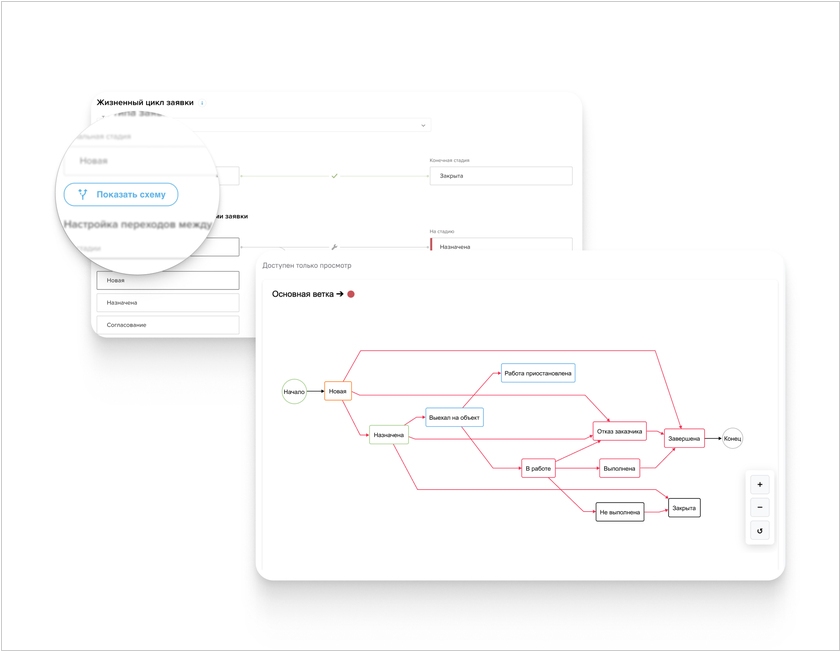Click the Не выполнена node
Image resolution: width=840 pixels, height=651 pixels.
[x=620, y=512]
